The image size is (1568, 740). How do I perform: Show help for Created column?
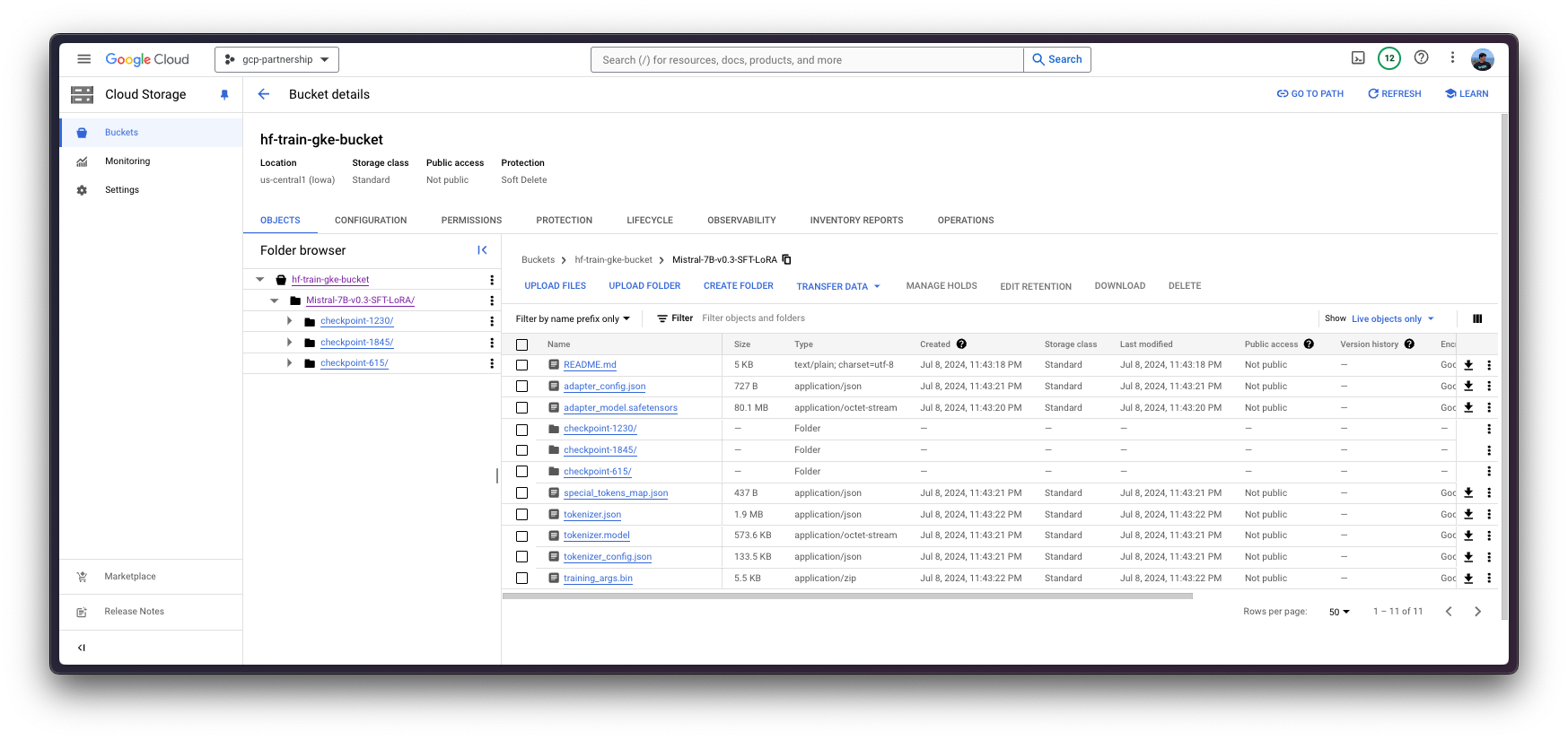click(x=961, y=344)
